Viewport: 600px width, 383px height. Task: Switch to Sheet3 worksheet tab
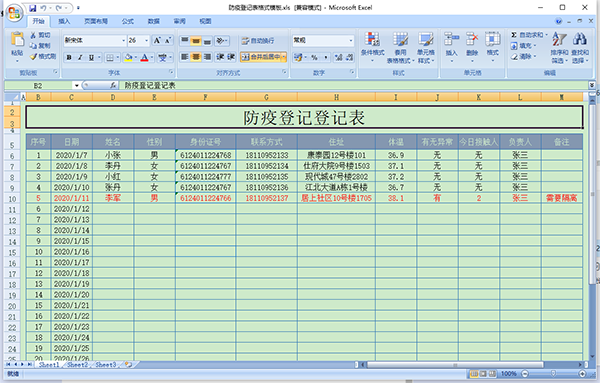(x=106, y=365)
